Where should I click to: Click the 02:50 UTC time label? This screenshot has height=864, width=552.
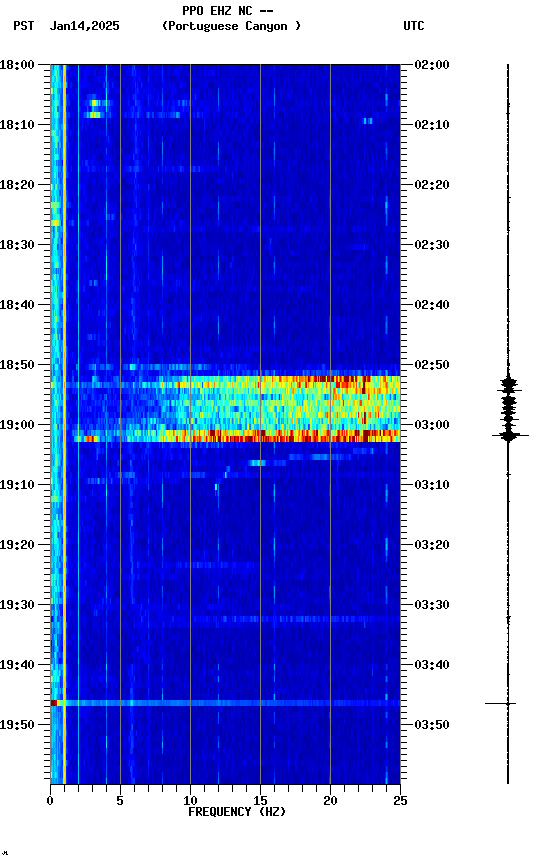coord(432,365)
